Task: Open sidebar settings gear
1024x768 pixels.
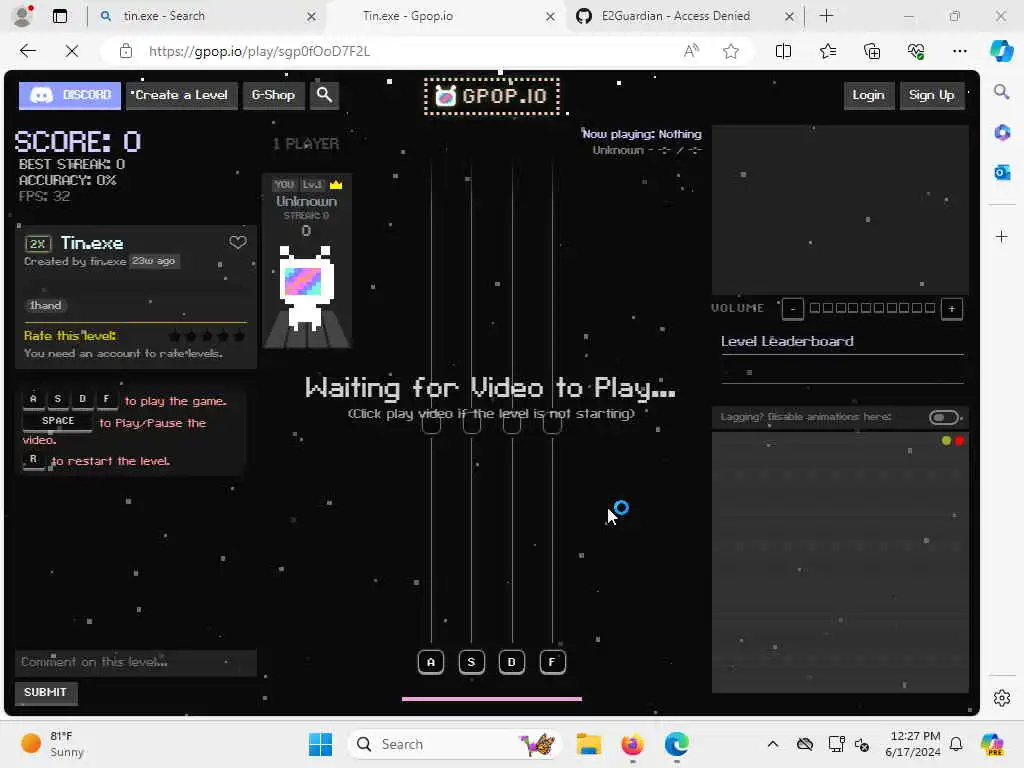Action: click(1002, 698)
